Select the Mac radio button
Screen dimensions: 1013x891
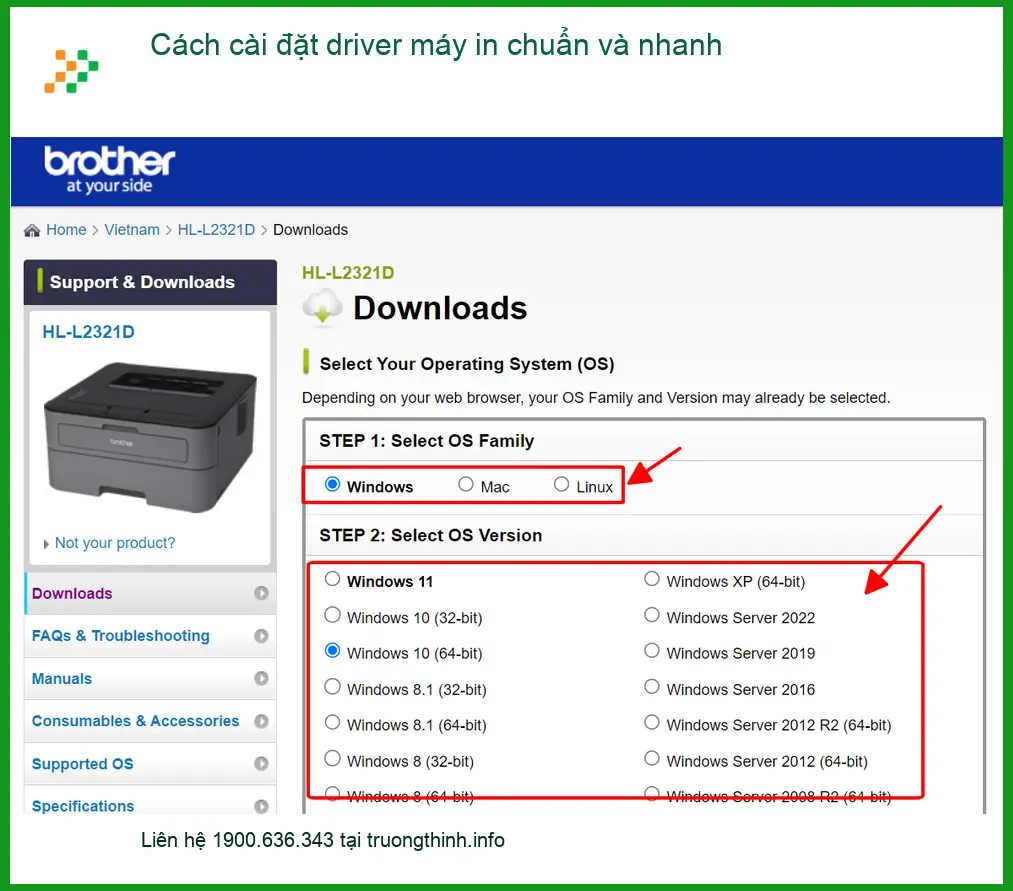click(x=466, y=484)
